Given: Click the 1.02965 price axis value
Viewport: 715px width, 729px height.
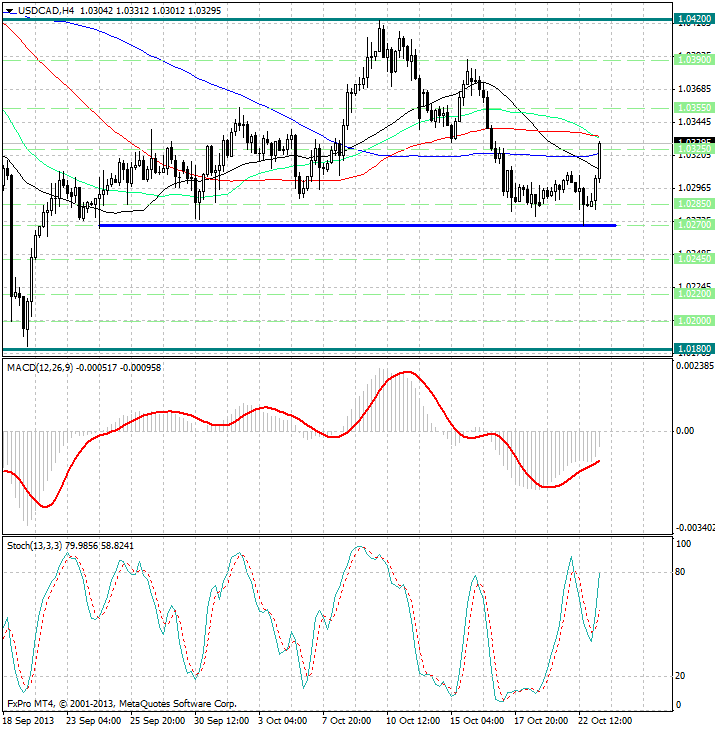Looking at the screenshot, I should (x=695, y=188).
